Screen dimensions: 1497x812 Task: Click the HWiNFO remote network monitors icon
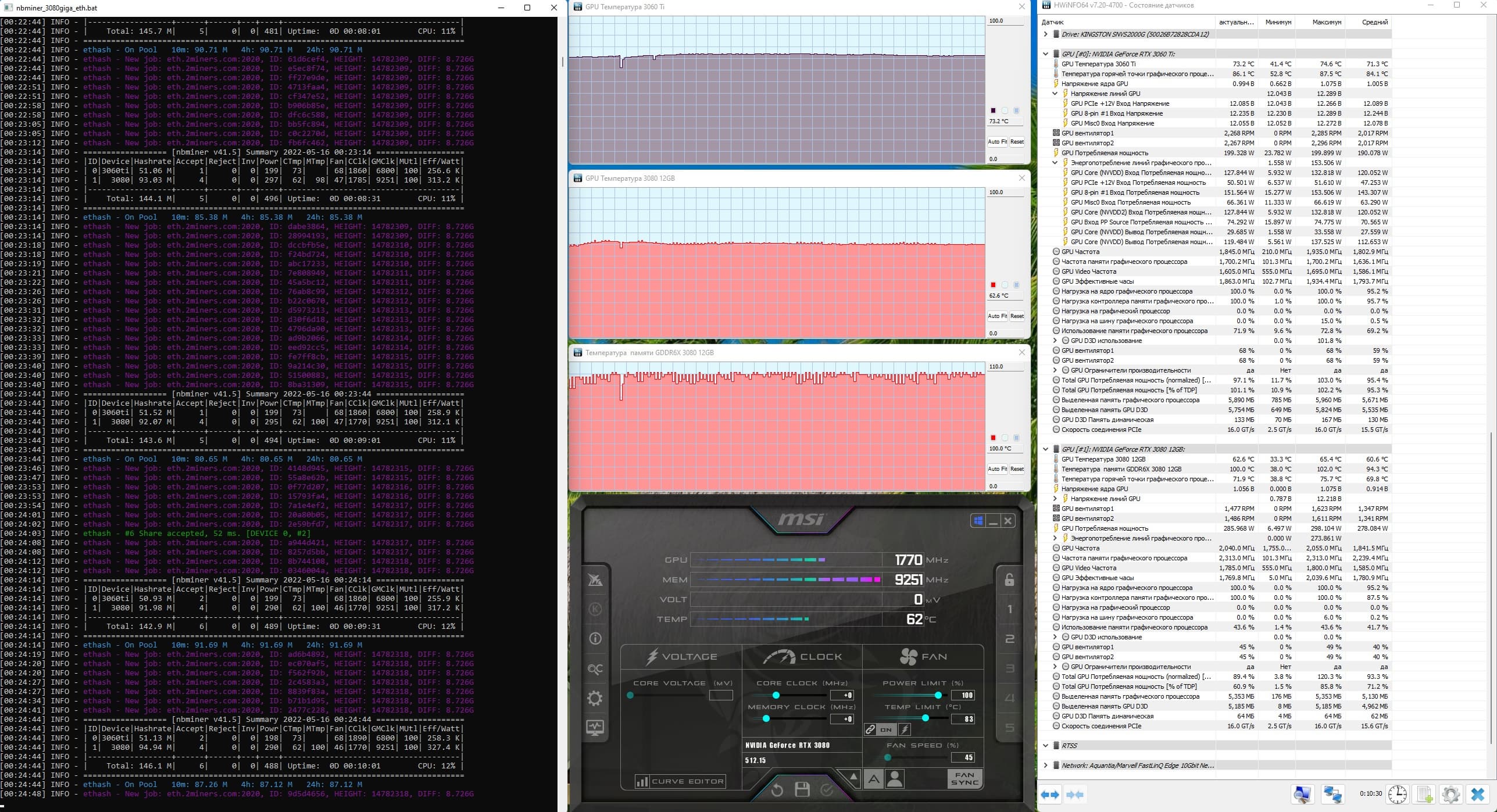tap(1332, 795)
